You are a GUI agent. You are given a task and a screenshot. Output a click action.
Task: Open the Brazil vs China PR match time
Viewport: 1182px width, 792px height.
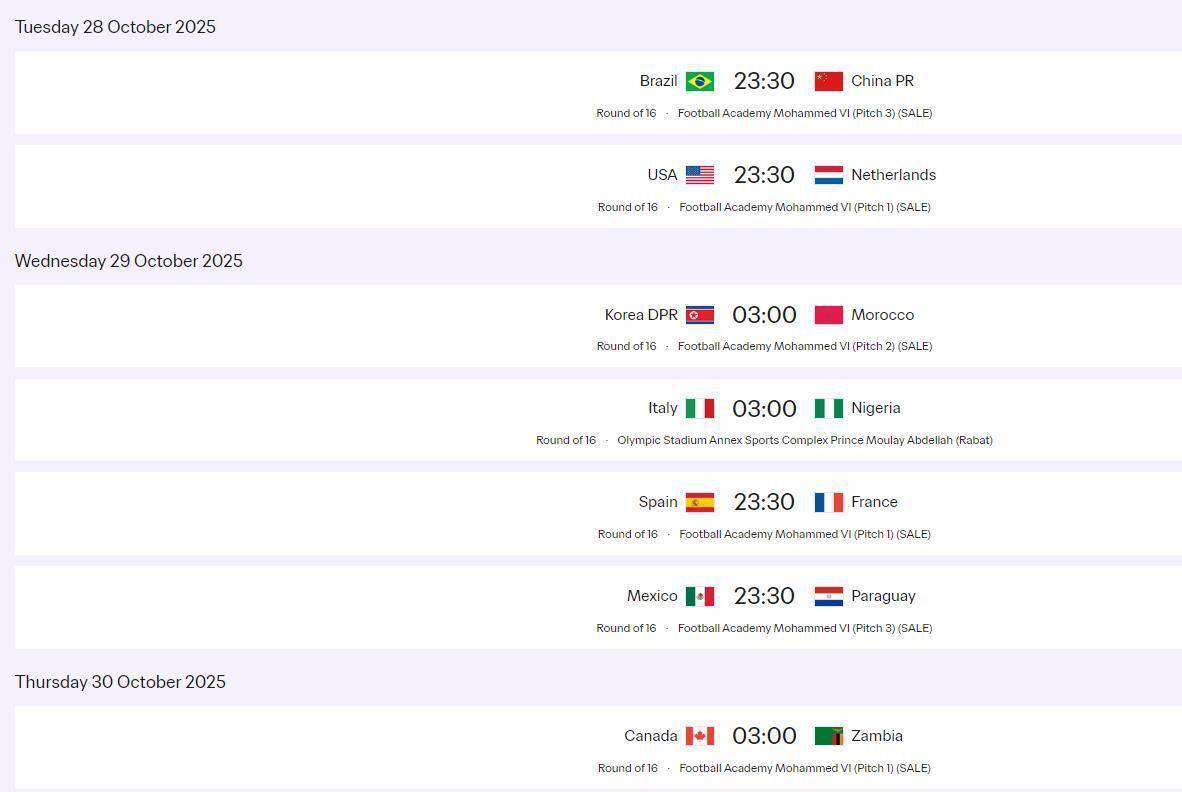coord(764,81)
